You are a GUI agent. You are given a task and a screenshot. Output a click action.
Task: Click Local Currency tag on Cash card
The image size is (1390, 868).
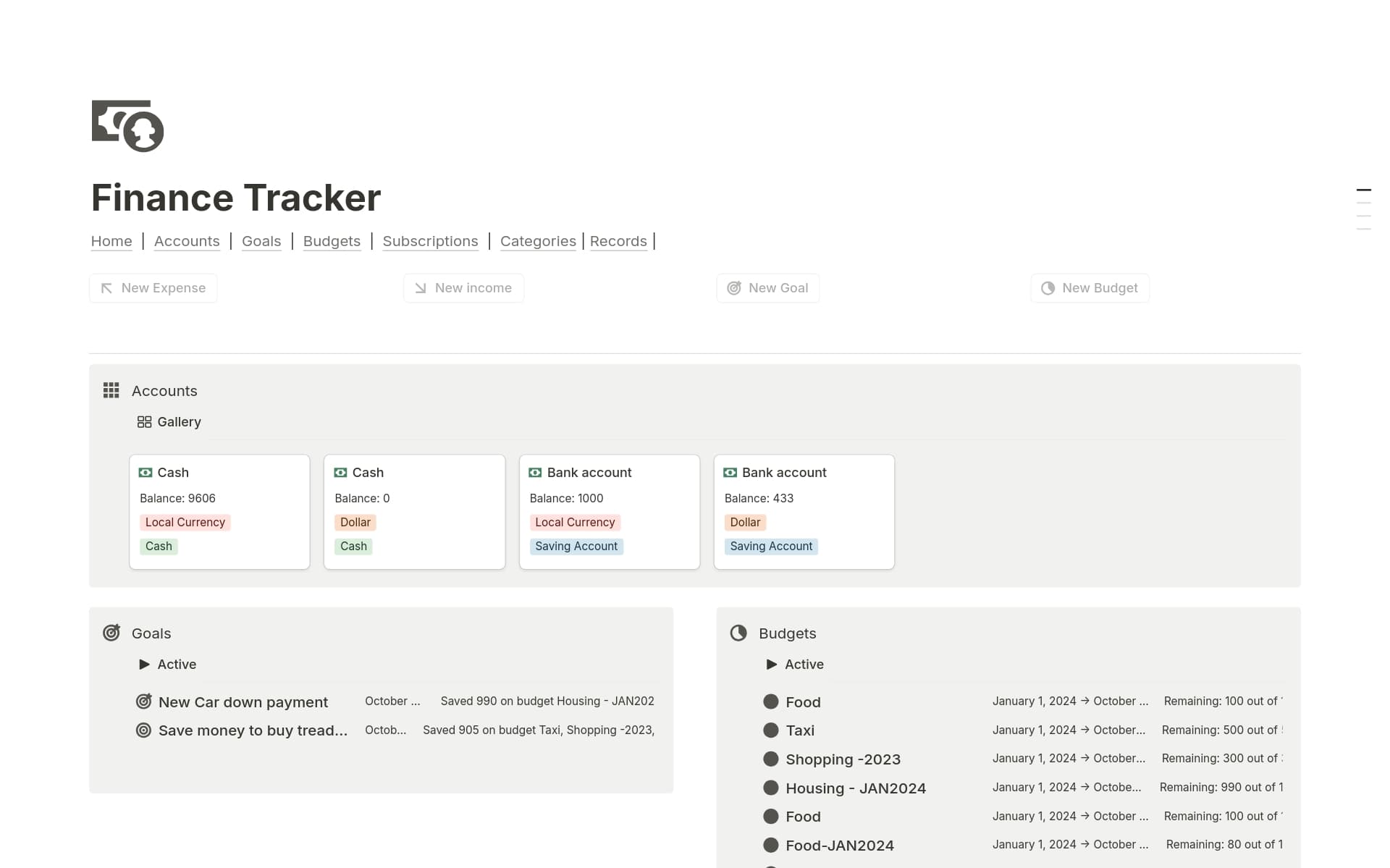pyautogui.click(x=185, y=523)
